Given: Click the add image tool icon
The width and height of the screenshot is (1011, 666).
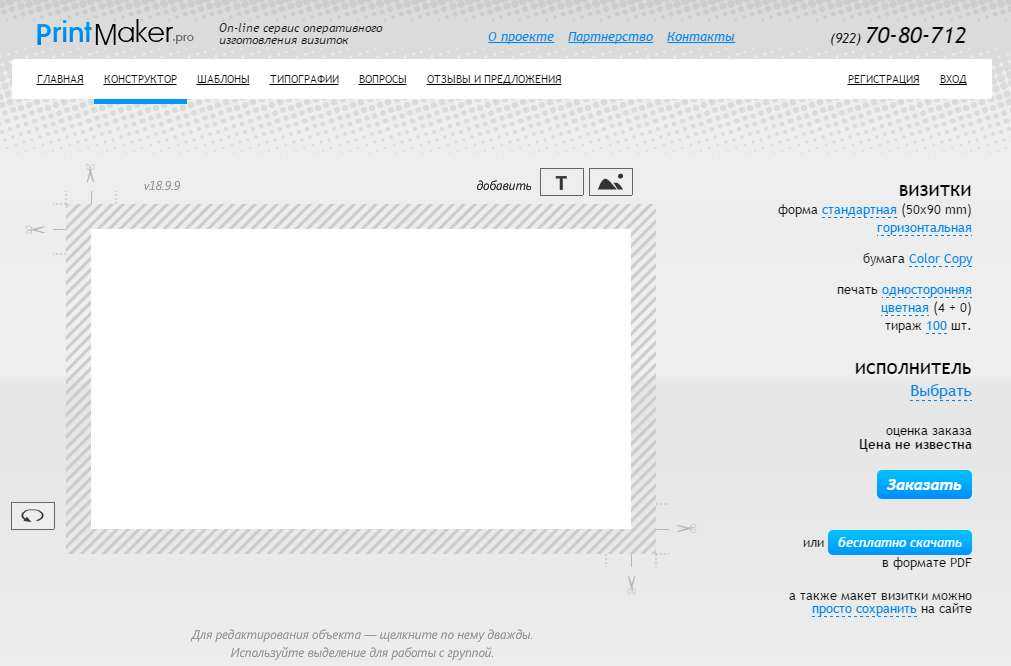Looking at the screenshot, I should (x=610, y=182).
